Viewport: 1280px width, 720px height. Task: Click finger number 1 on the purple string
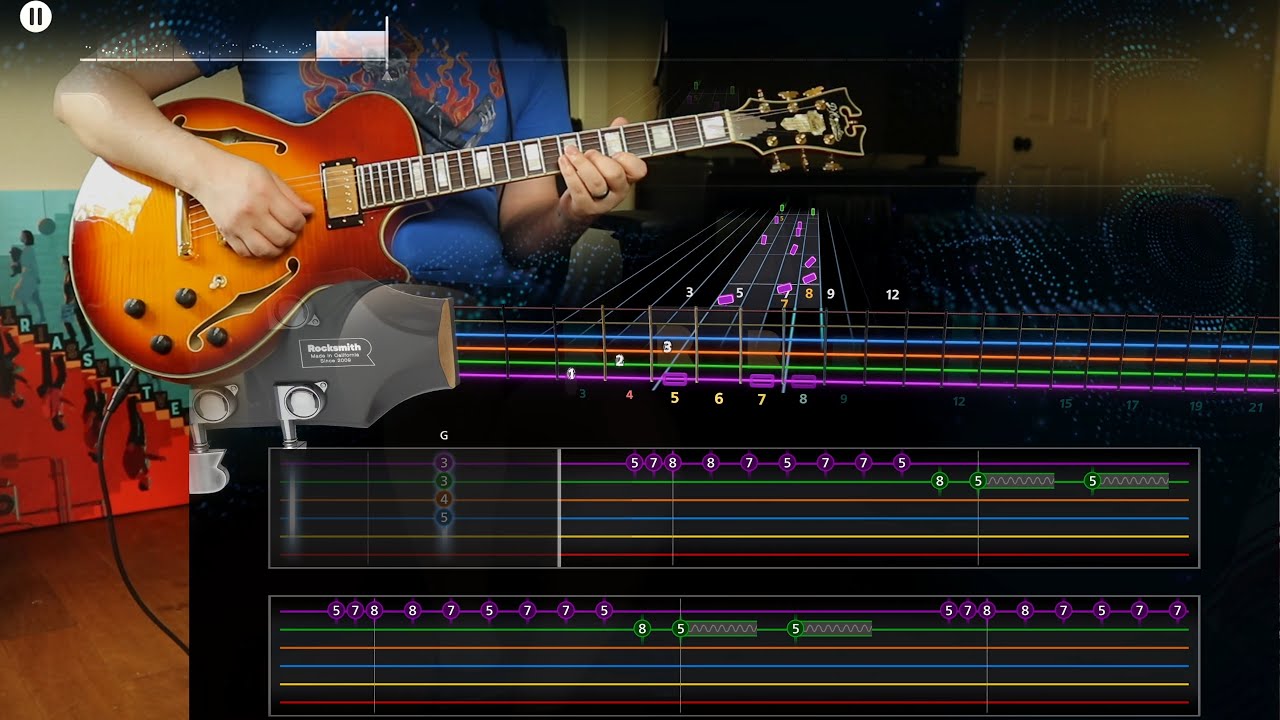pyautogui.click(x=571, y=374)
